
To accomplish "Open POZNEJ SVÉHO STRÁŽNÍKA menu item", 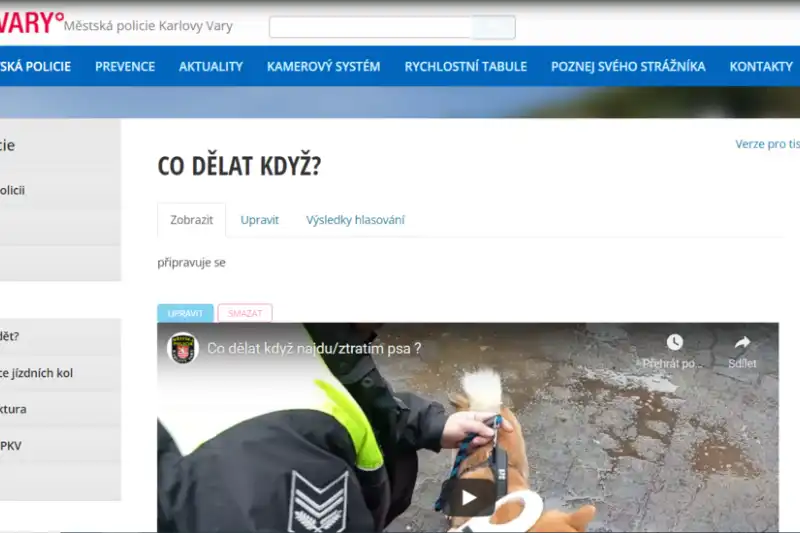I will coord(628,66).
